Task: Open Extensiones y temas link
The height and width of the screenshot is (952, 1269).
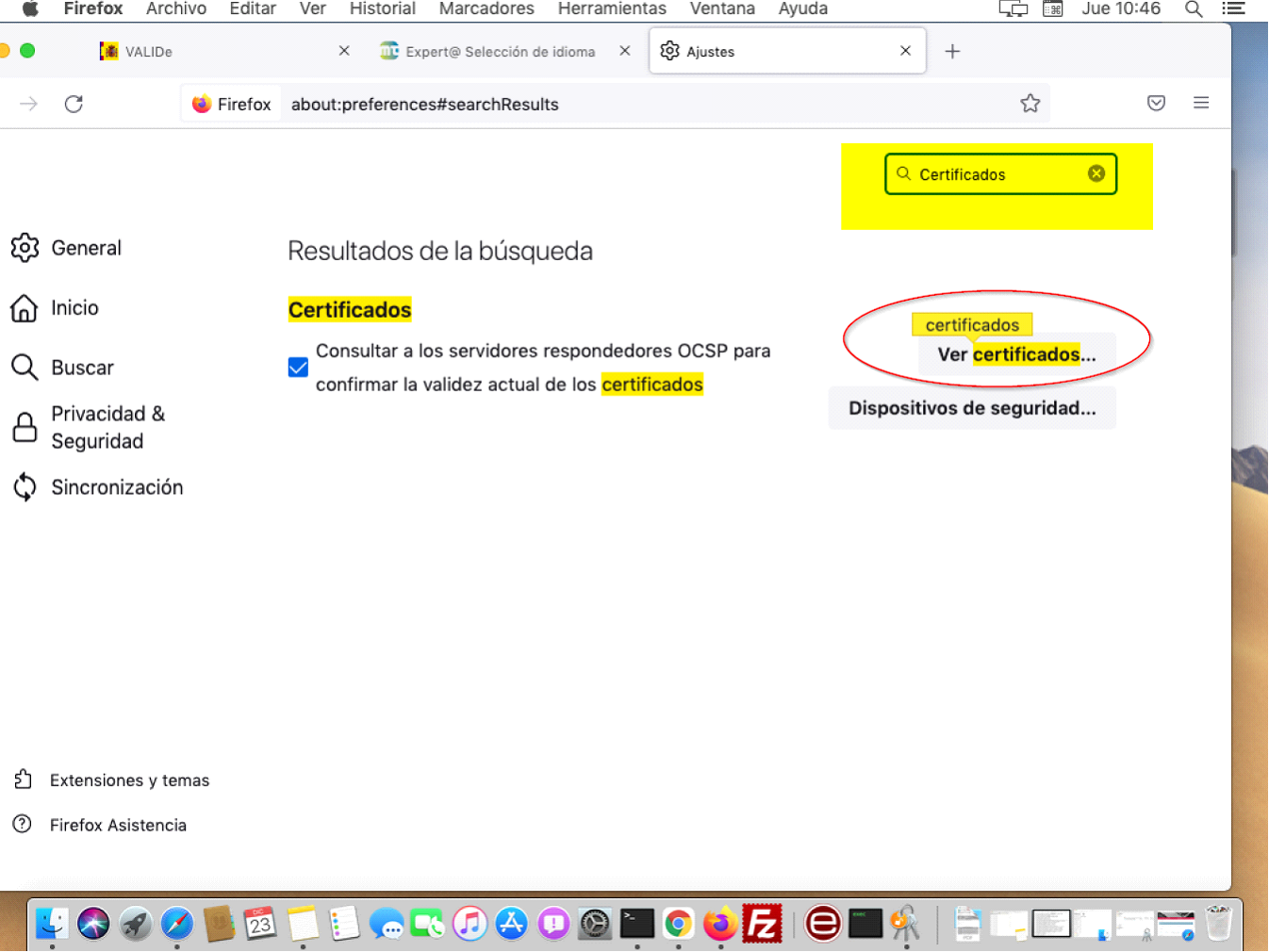Action: 129,780
